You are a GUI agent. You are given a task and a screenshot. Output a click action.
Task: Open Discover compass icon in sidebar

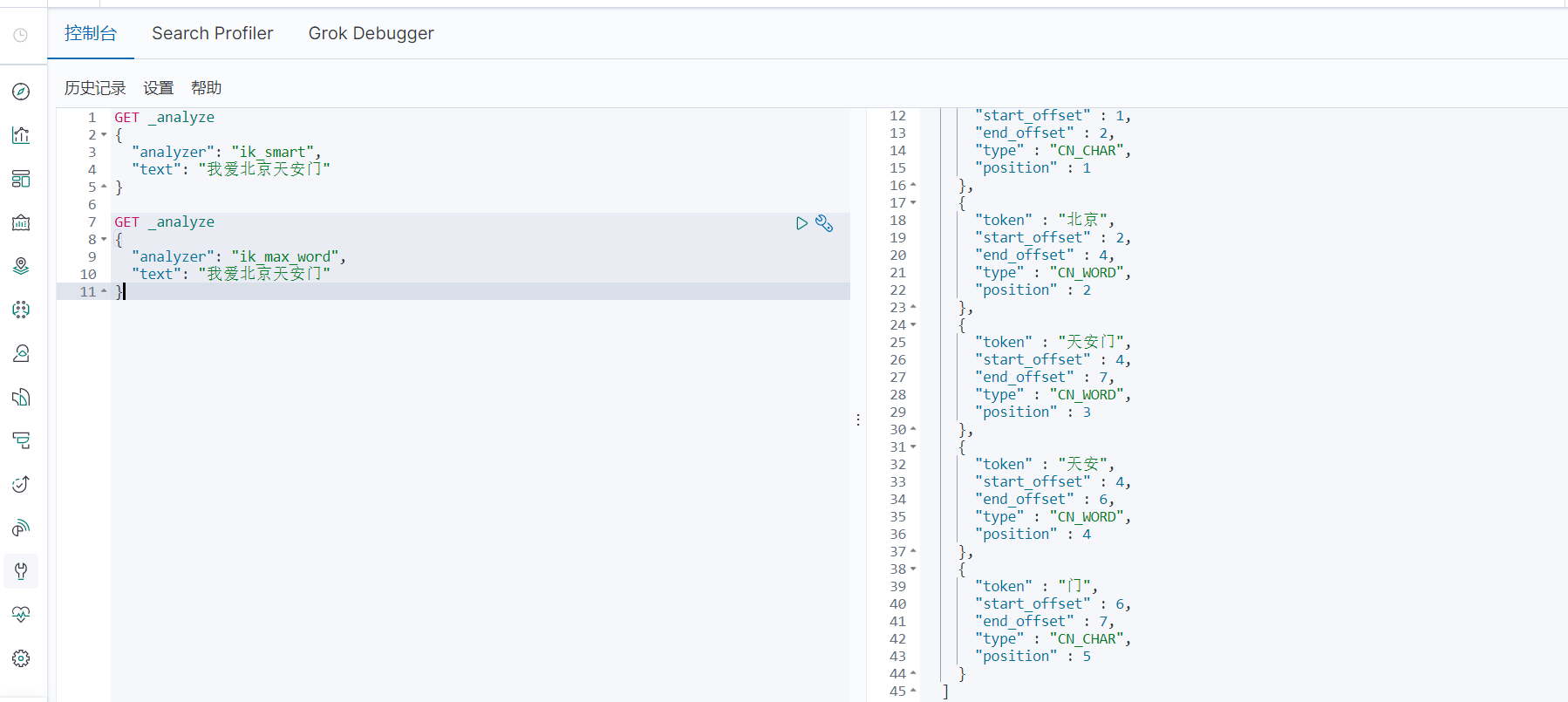(x=21, y=92)
